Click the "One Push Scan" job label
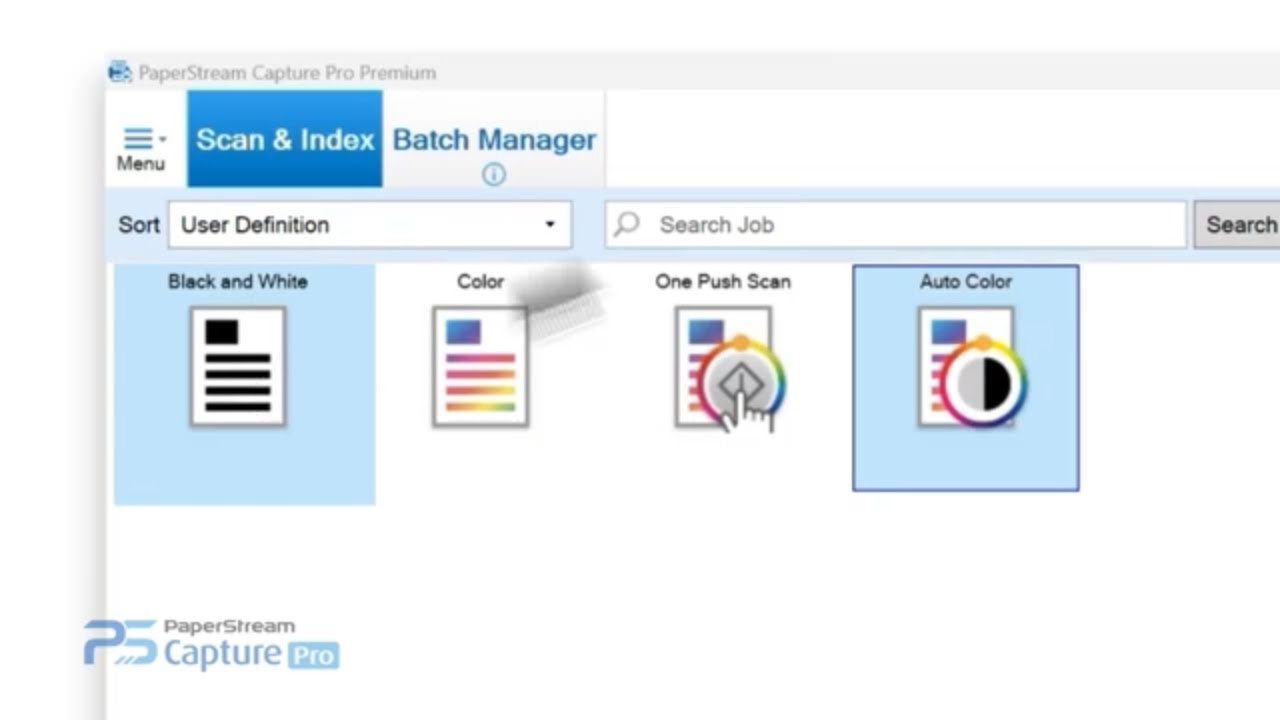 point(723,281)
